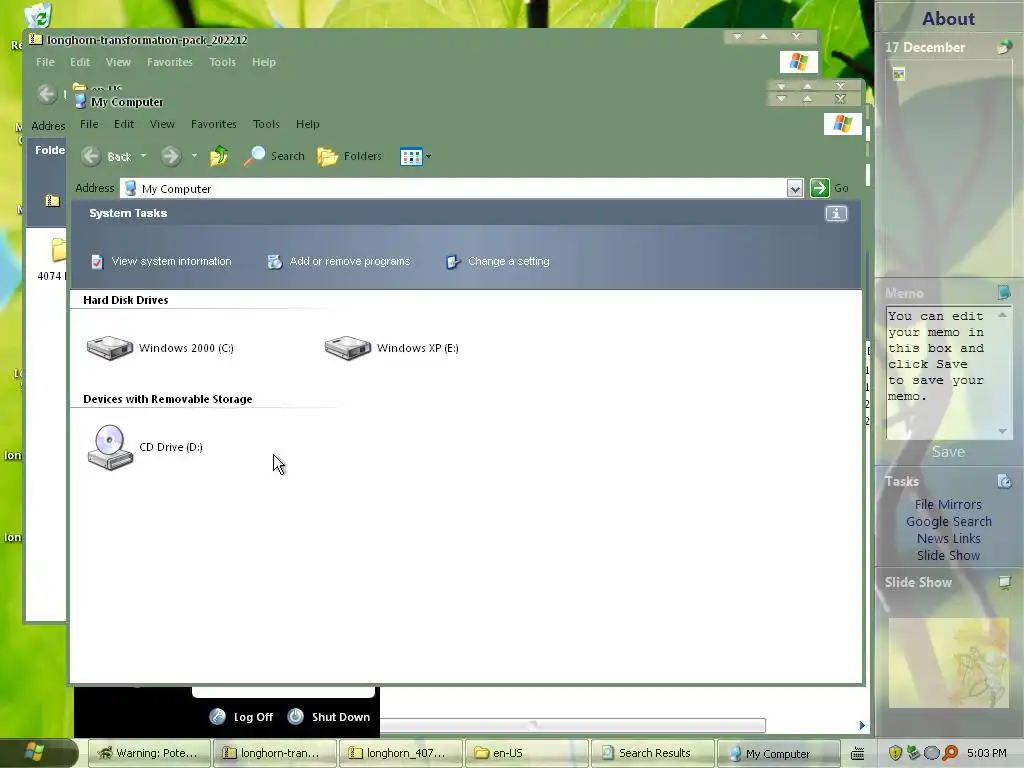
Task: Open View menu in My Computer
Action: (162, 124)
